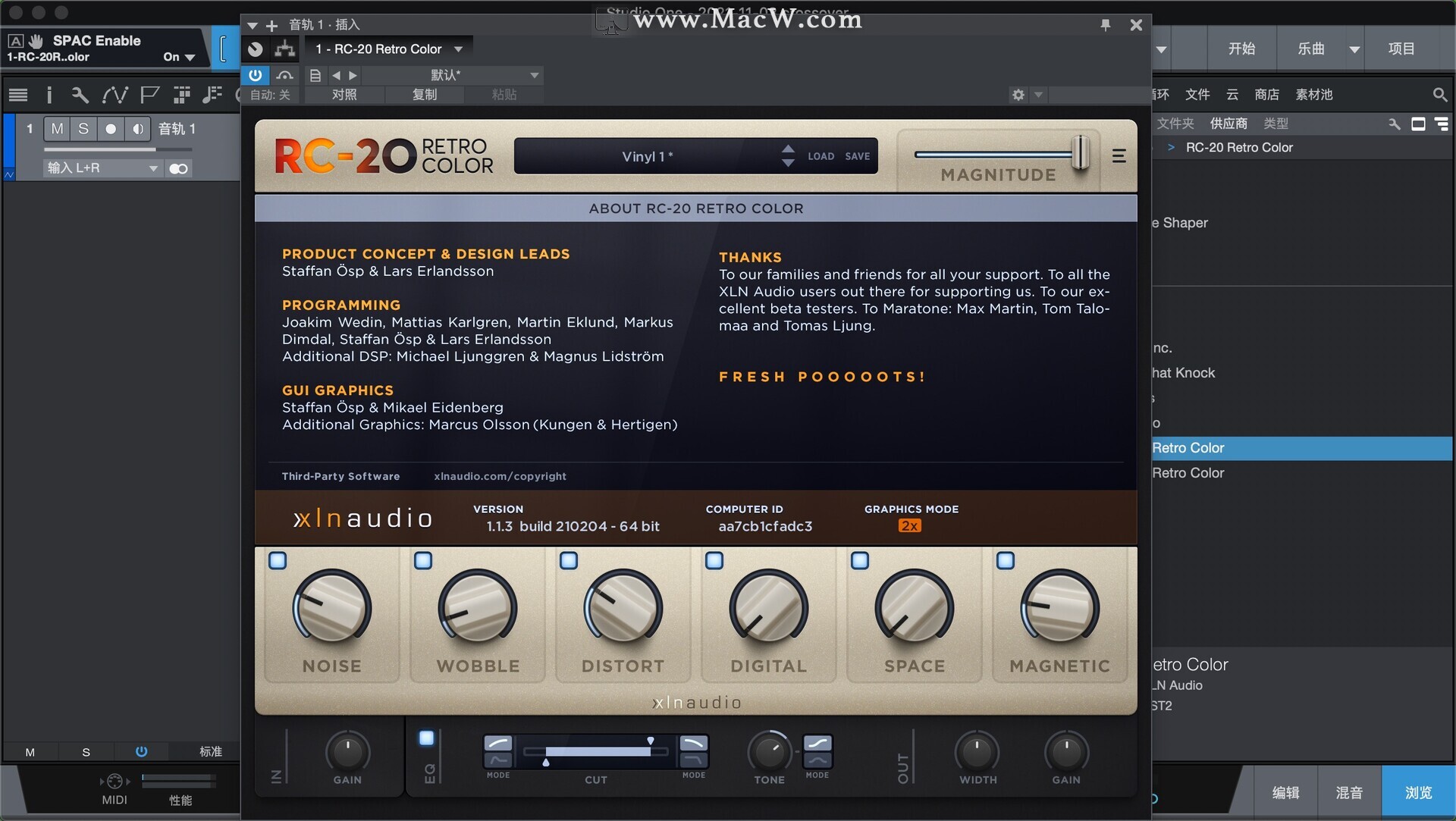This screenshot has width=1456, height=821.
Task: Select the lower TONE MODE bell icon
Action: tap(817, 760)
